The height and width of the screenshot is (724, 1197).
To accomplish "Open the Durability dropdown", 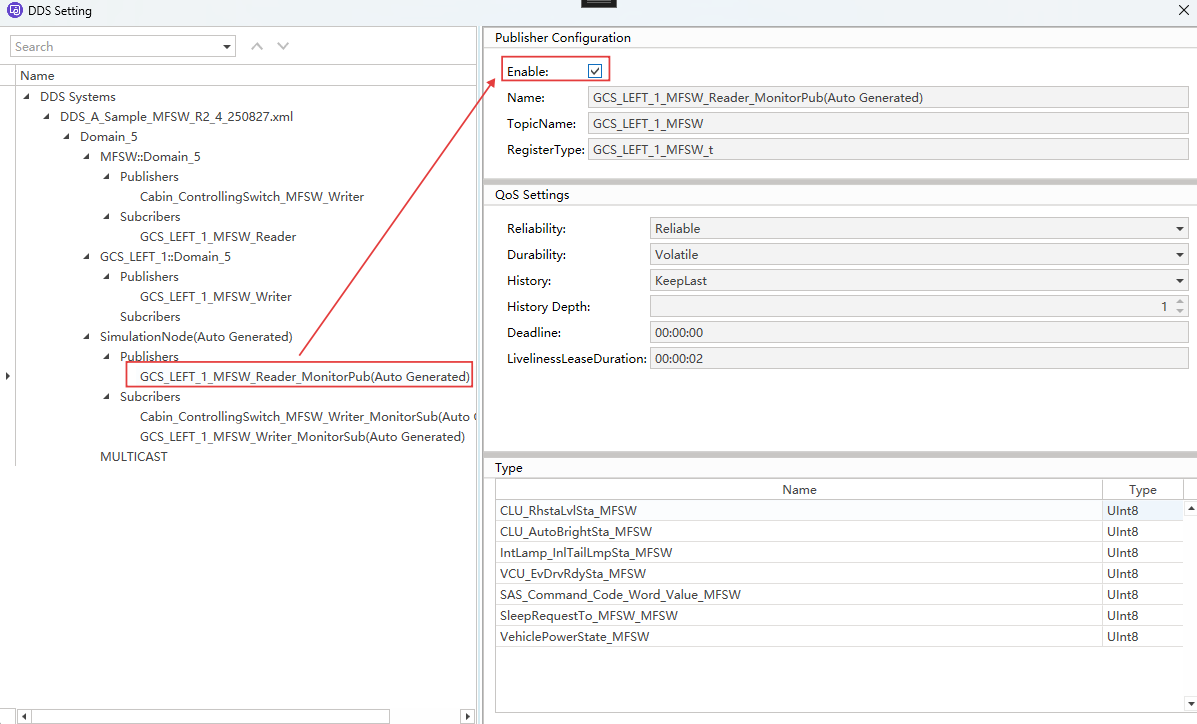I will [1180, 255].
